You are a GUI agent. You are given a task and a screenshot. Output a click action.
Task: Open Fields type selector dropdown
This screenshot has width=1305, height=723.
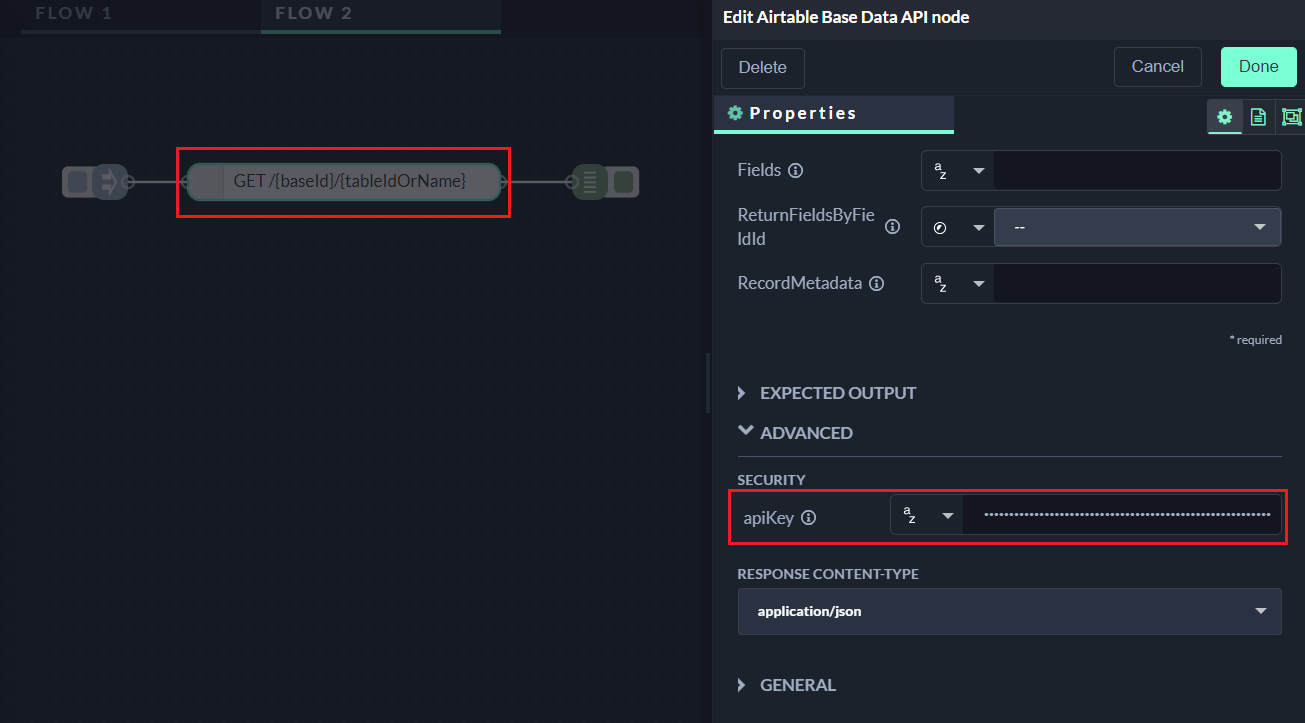coord(957,171)
